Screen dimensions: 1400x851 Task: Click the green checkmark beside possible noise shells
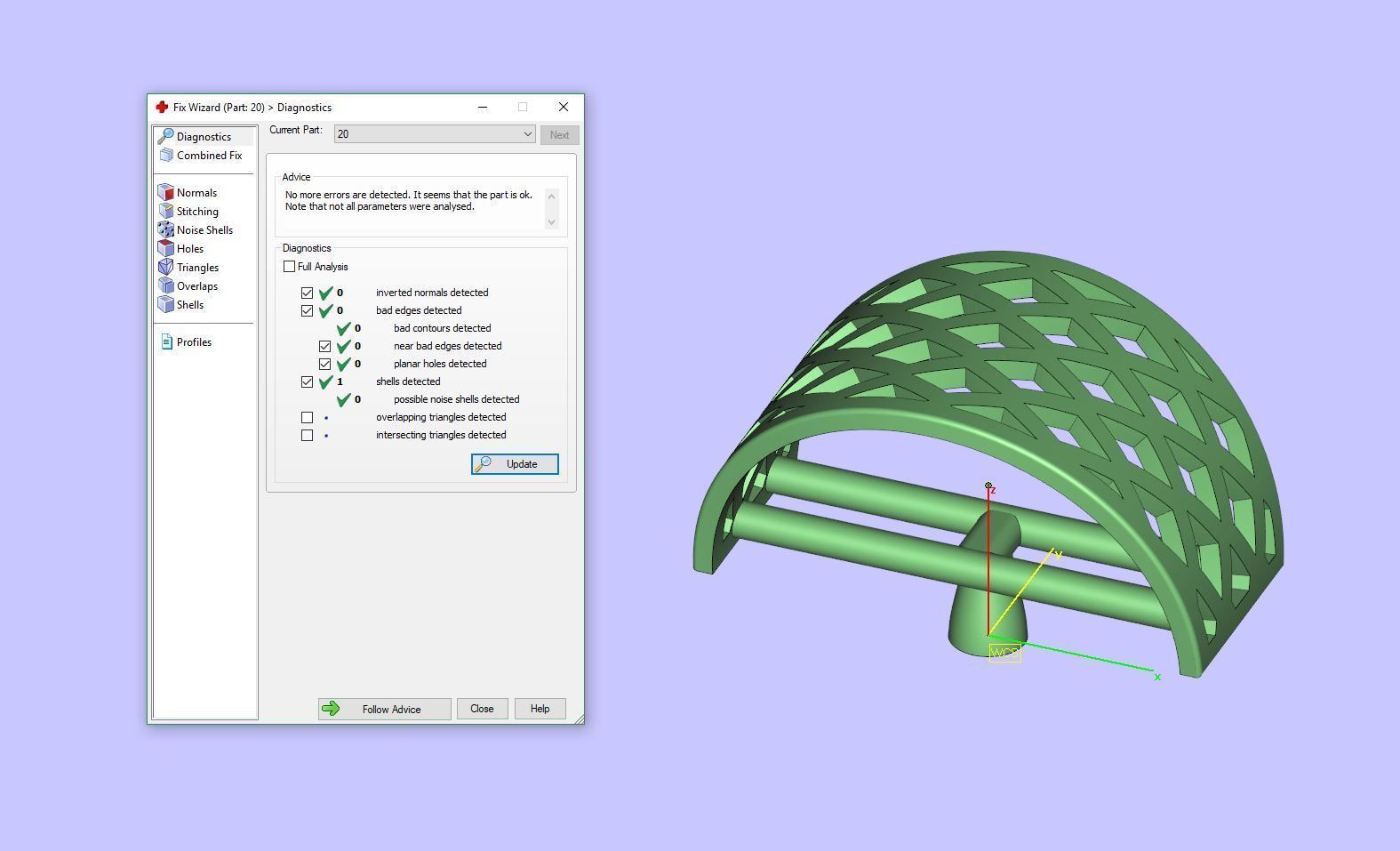pyautogui.click(x=344, y=399)
